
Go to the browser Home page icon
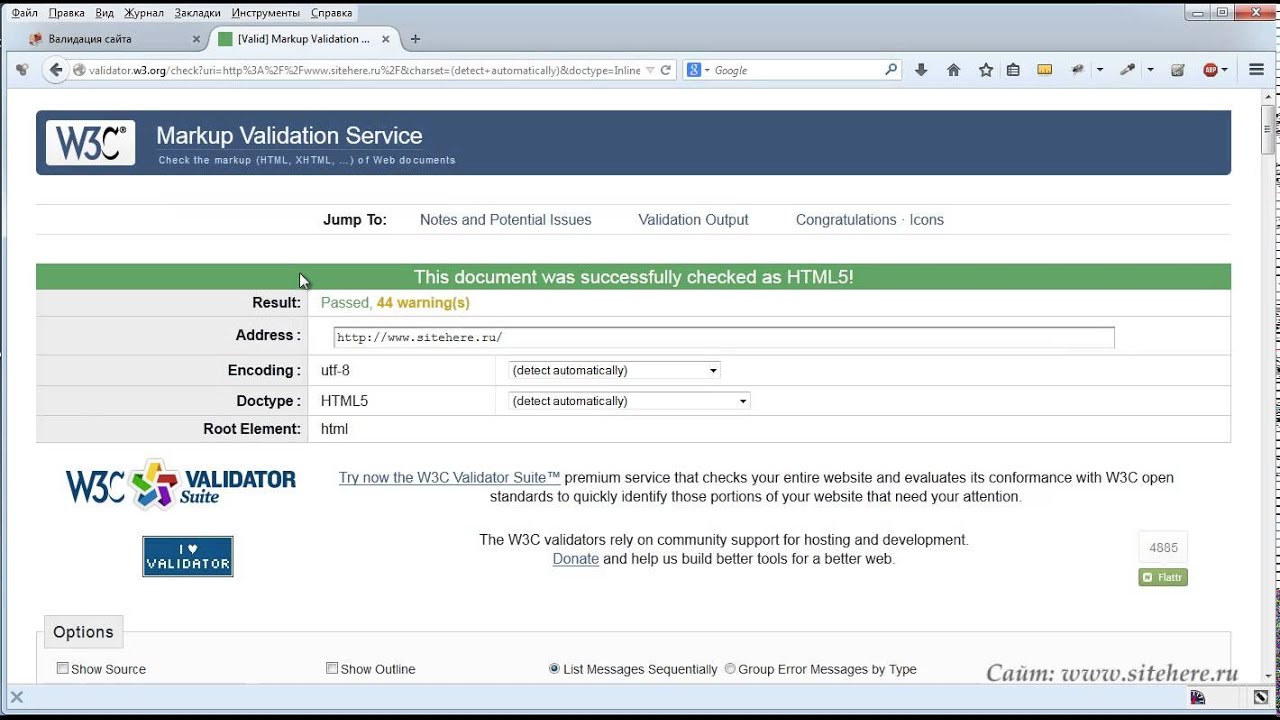coord(953,70)
